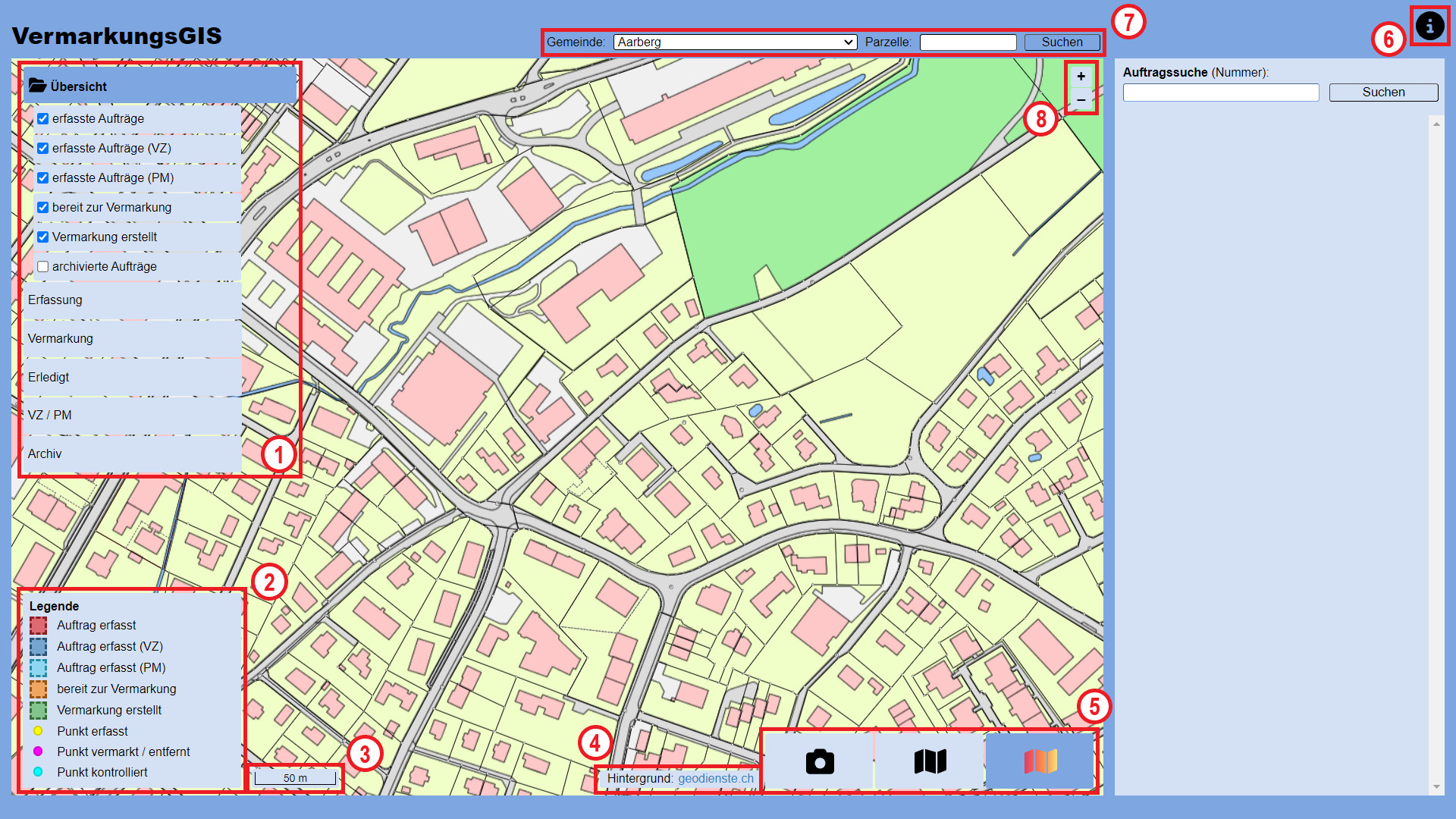Screen dimensions: 1456x819
Task: Open the info panel via the i icon
Action: point(1429,25)
